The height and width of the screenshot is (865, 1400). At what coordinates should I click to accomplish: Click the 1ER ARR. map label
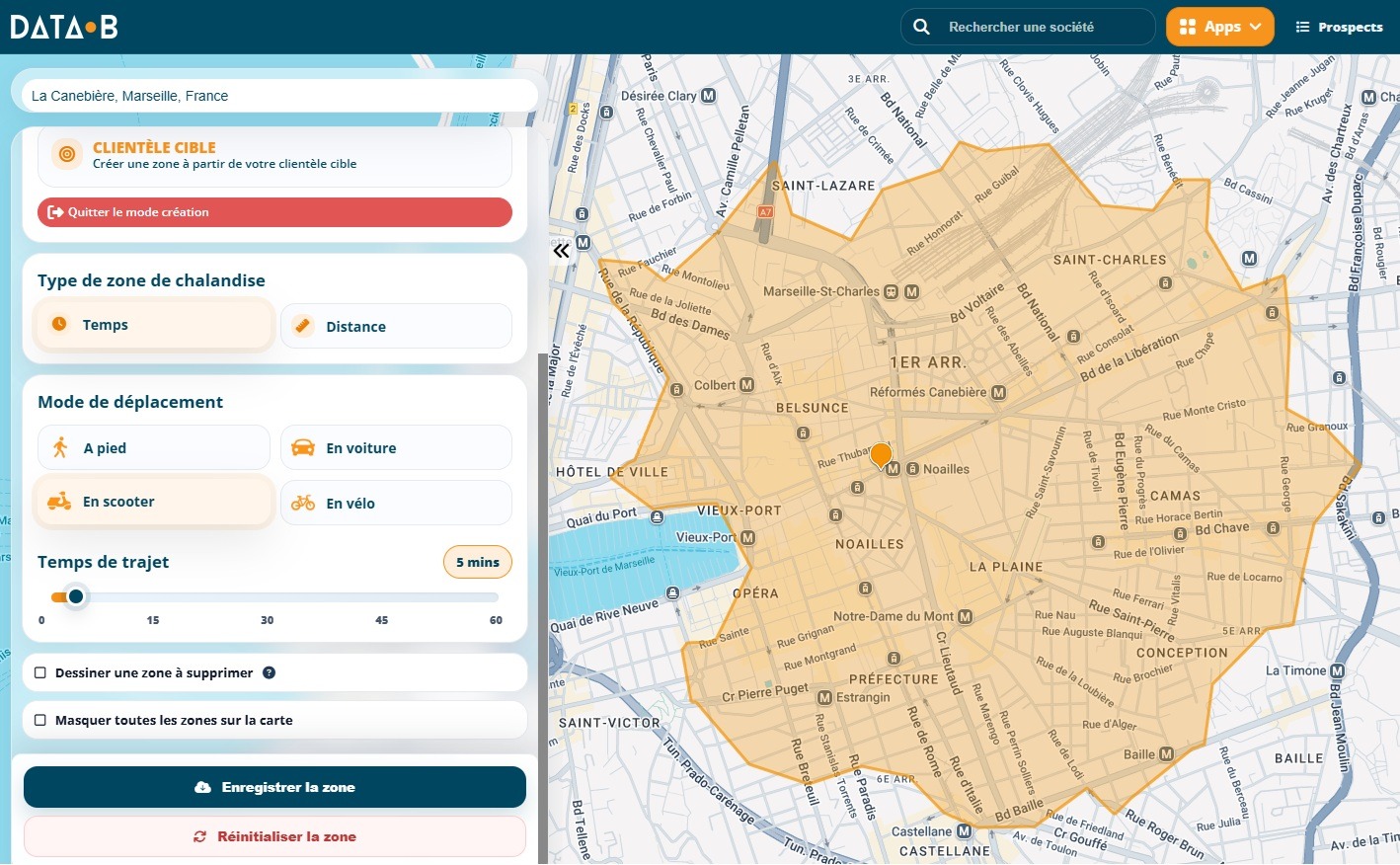click(927, 362)
